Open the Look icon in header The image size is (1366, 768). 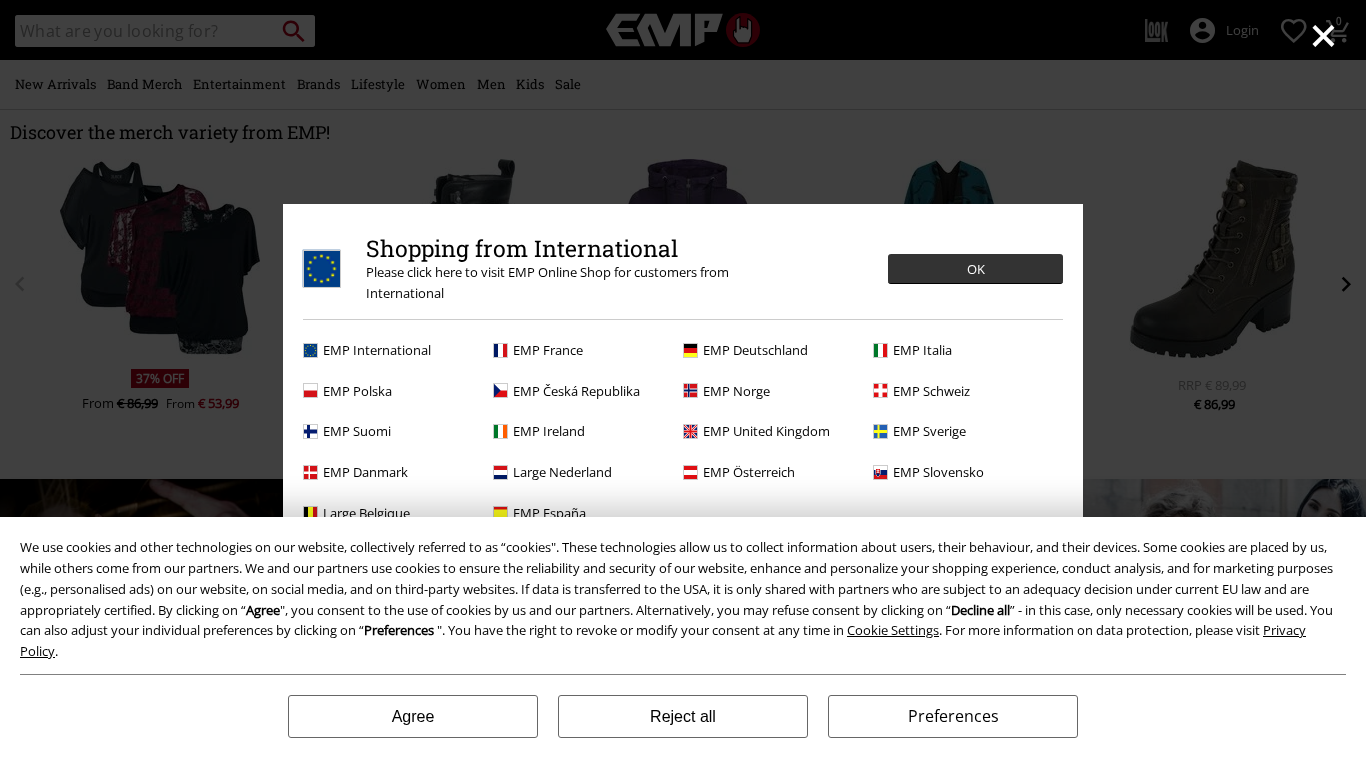(x=1156, y=31)
